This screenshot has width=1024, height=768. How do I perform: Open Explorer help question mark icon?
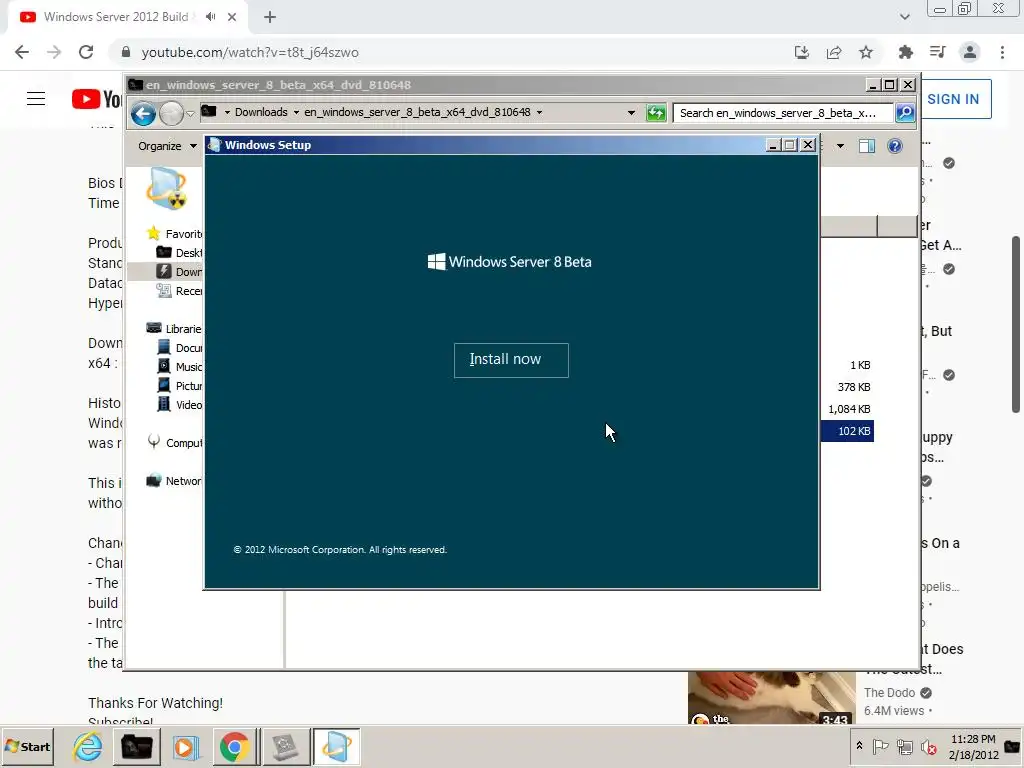(x=895, y=146)
